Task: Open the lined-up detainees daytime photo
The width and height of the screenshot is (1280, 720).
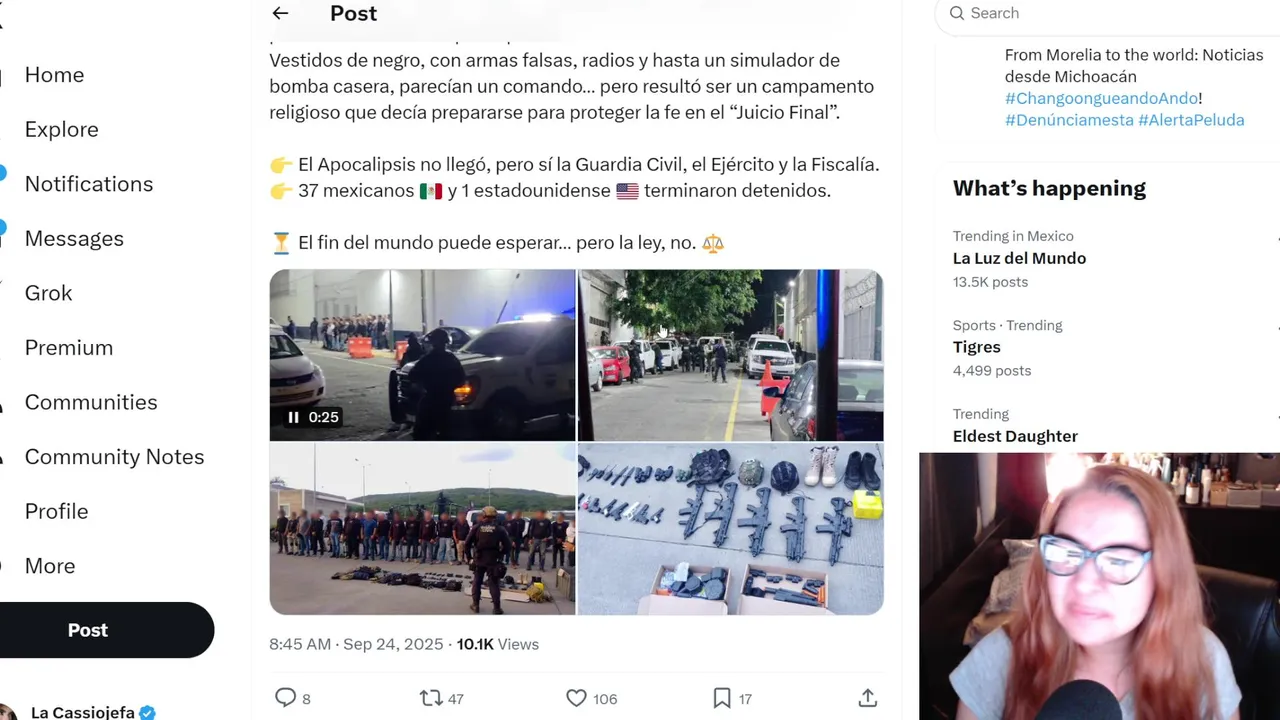Action: point(422,529)
